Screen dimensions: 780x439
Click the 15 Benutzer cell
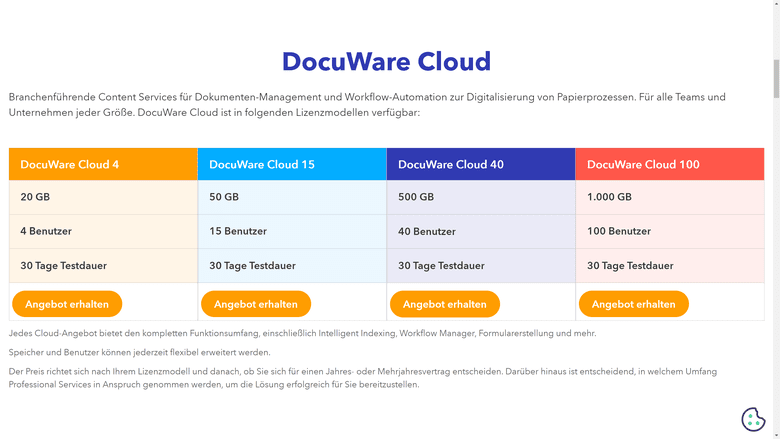tap(292, 231)
